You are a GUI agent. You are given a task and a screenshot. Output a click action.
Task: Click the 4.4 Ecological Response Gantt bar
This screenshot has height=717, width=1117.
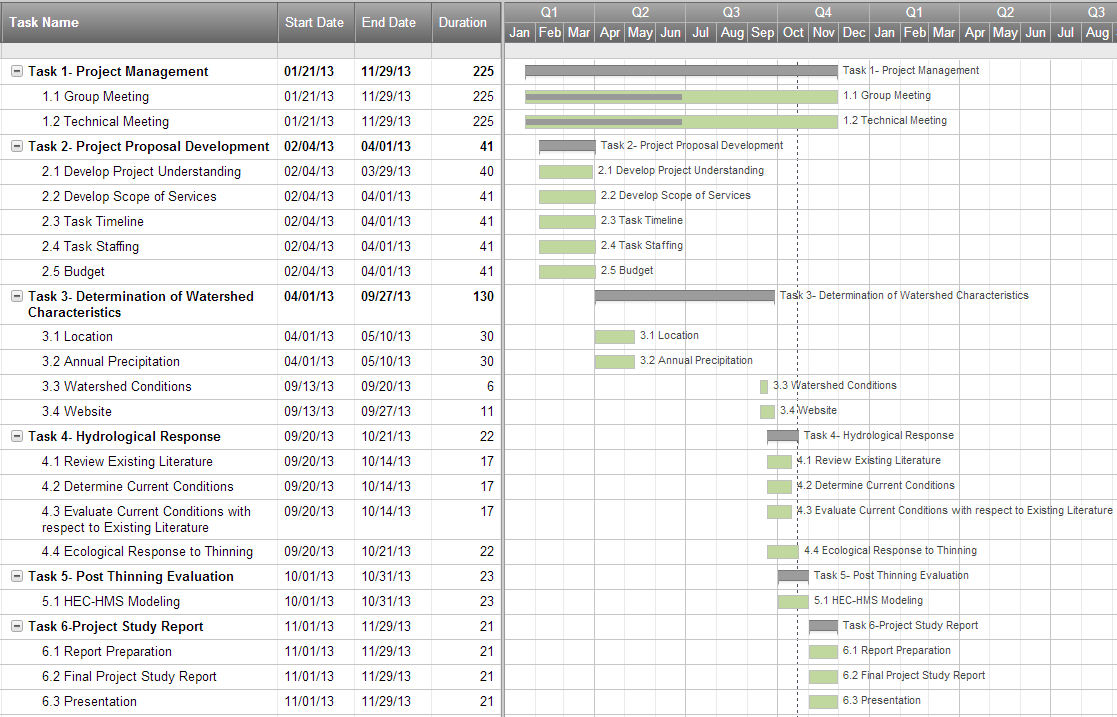[783, 552]
